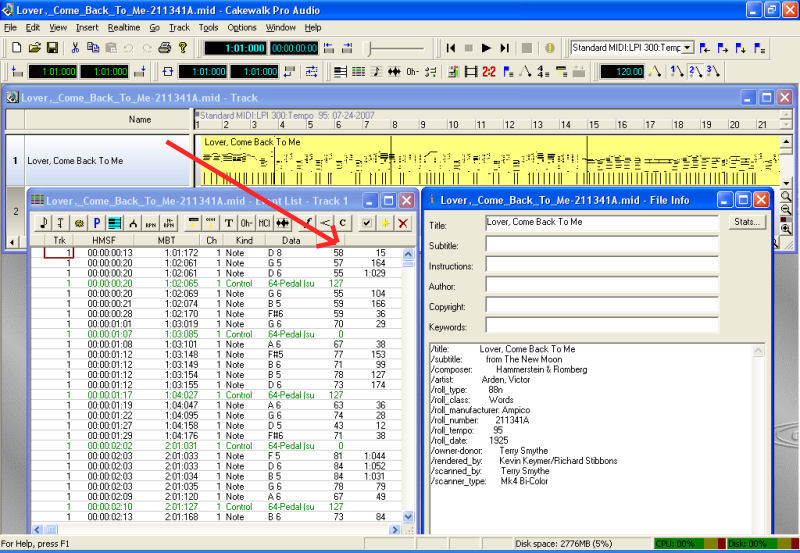Click the RPN event filter icon
Screen dimensions: 800x553
pos(149,222)
